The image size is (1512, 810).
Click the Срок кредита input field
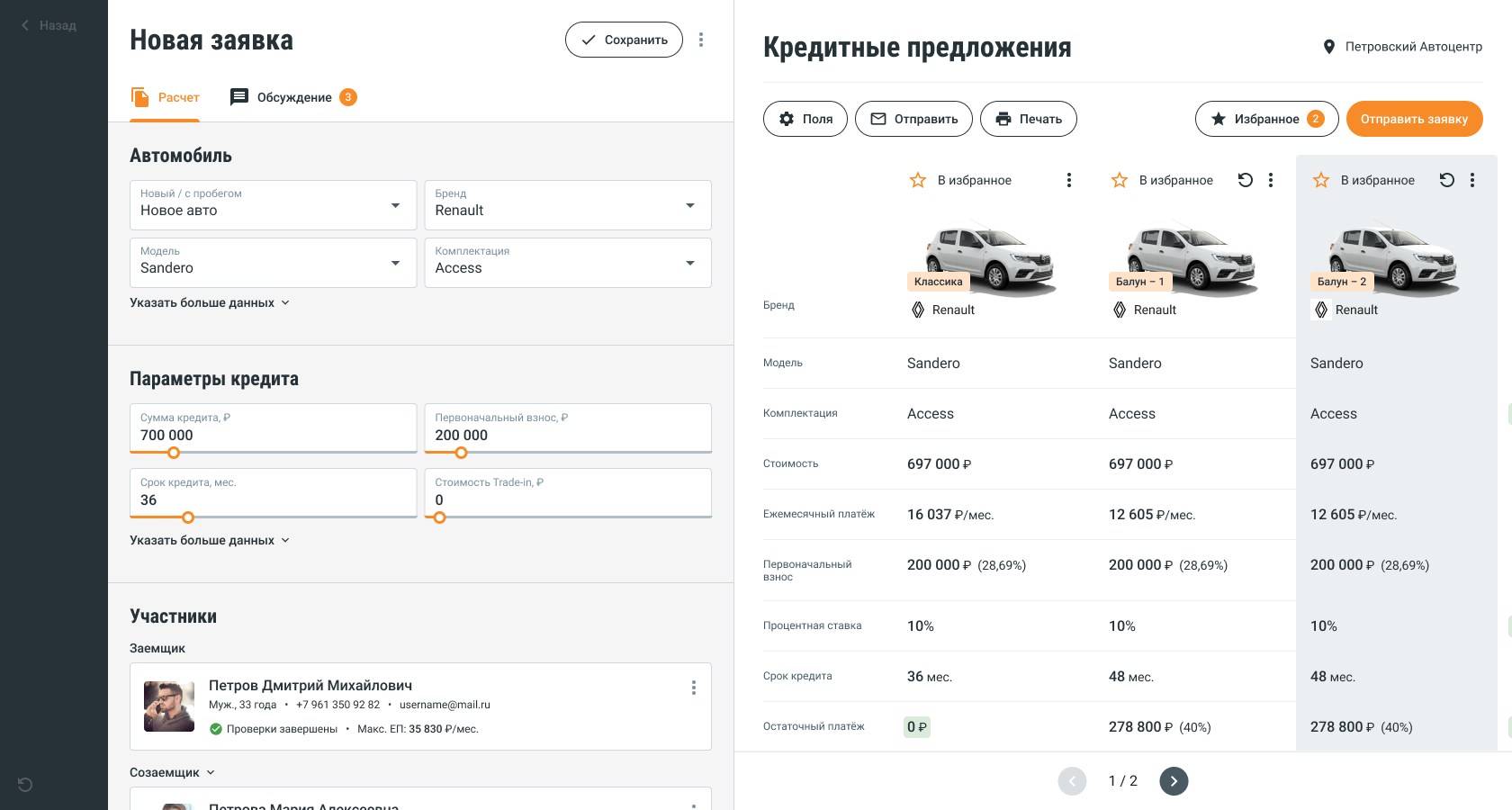tap(273, 492)
